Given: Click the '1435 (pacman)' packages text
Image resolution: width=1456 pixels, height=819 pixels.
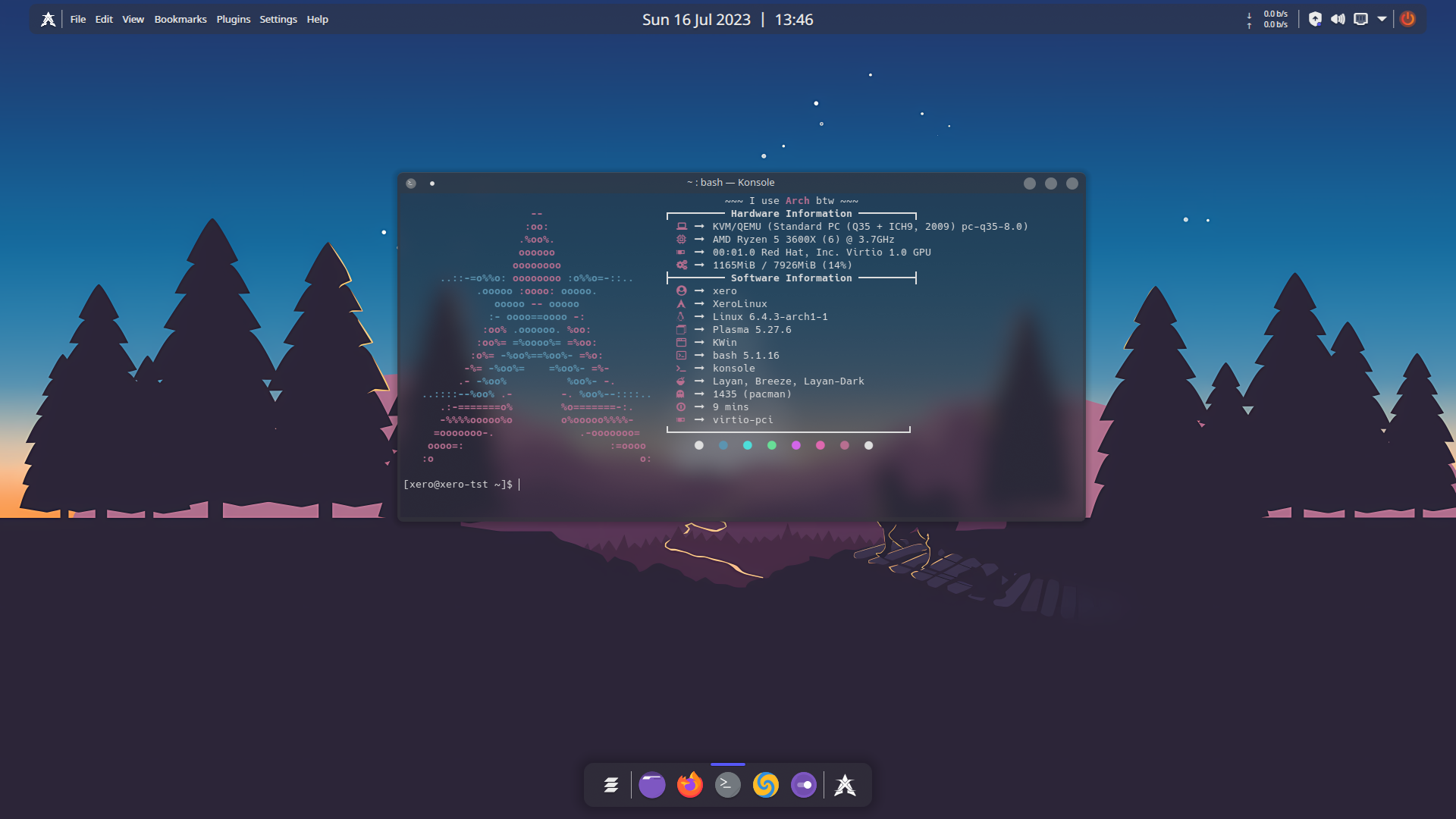Looking at the screenshot, I should click(x=752, y=394).
